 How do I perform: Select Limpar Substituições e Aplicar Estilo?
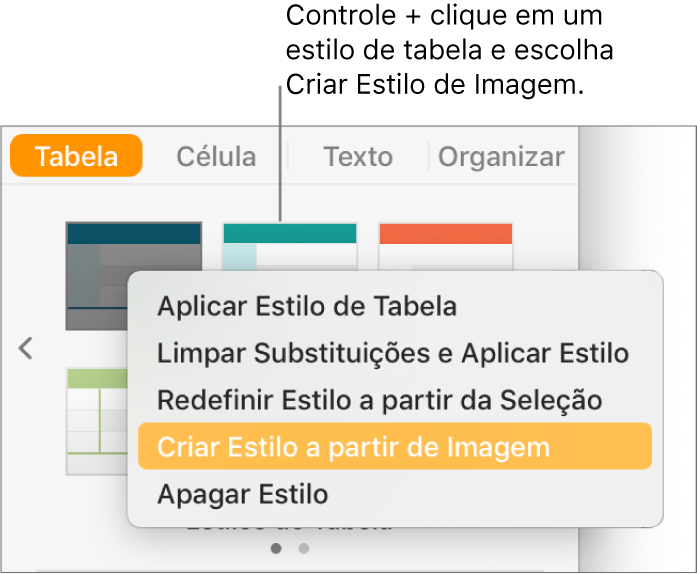click(393, 353)
